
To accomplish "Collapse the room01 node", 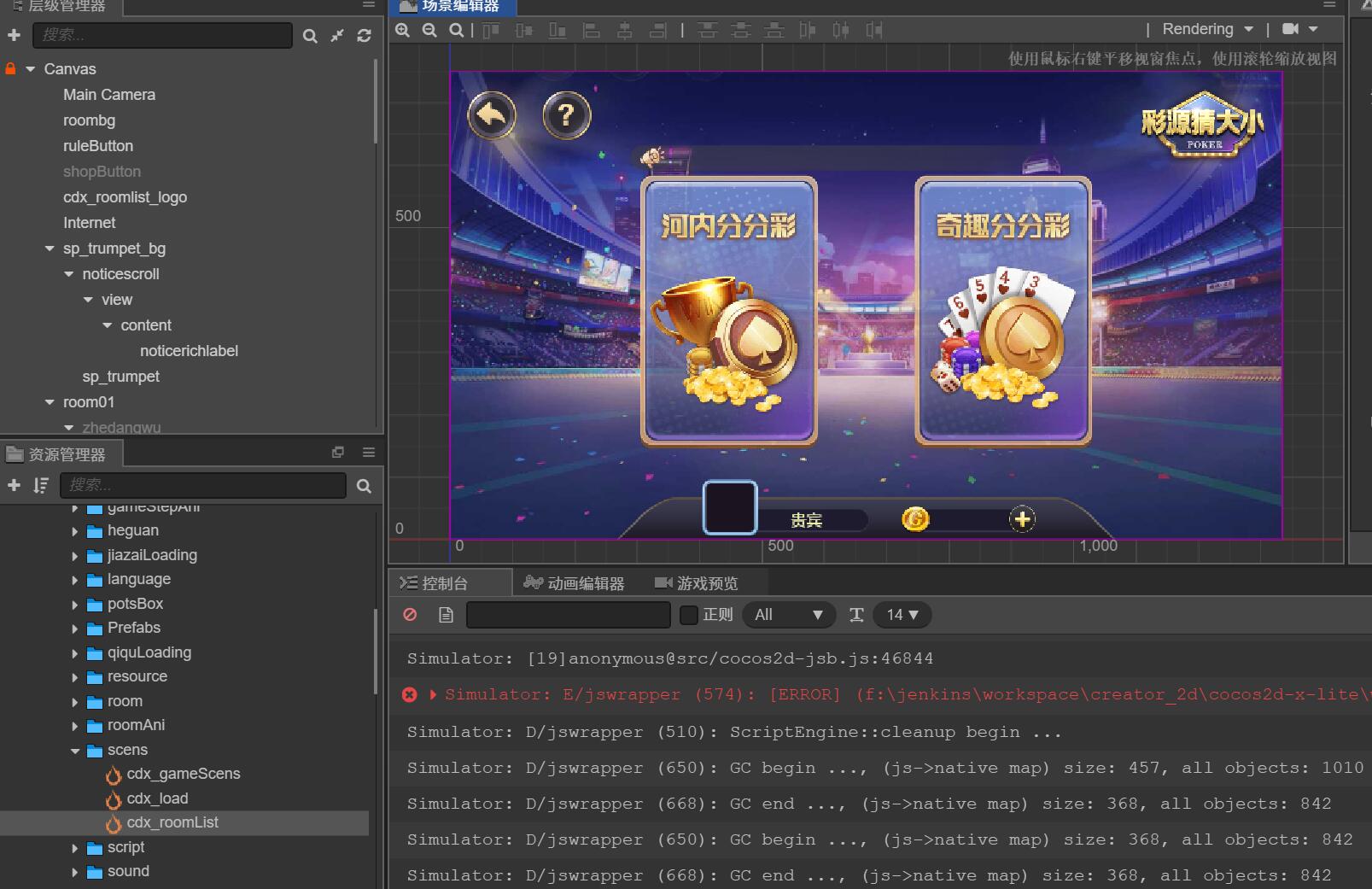I will click(x=50, y=401).
